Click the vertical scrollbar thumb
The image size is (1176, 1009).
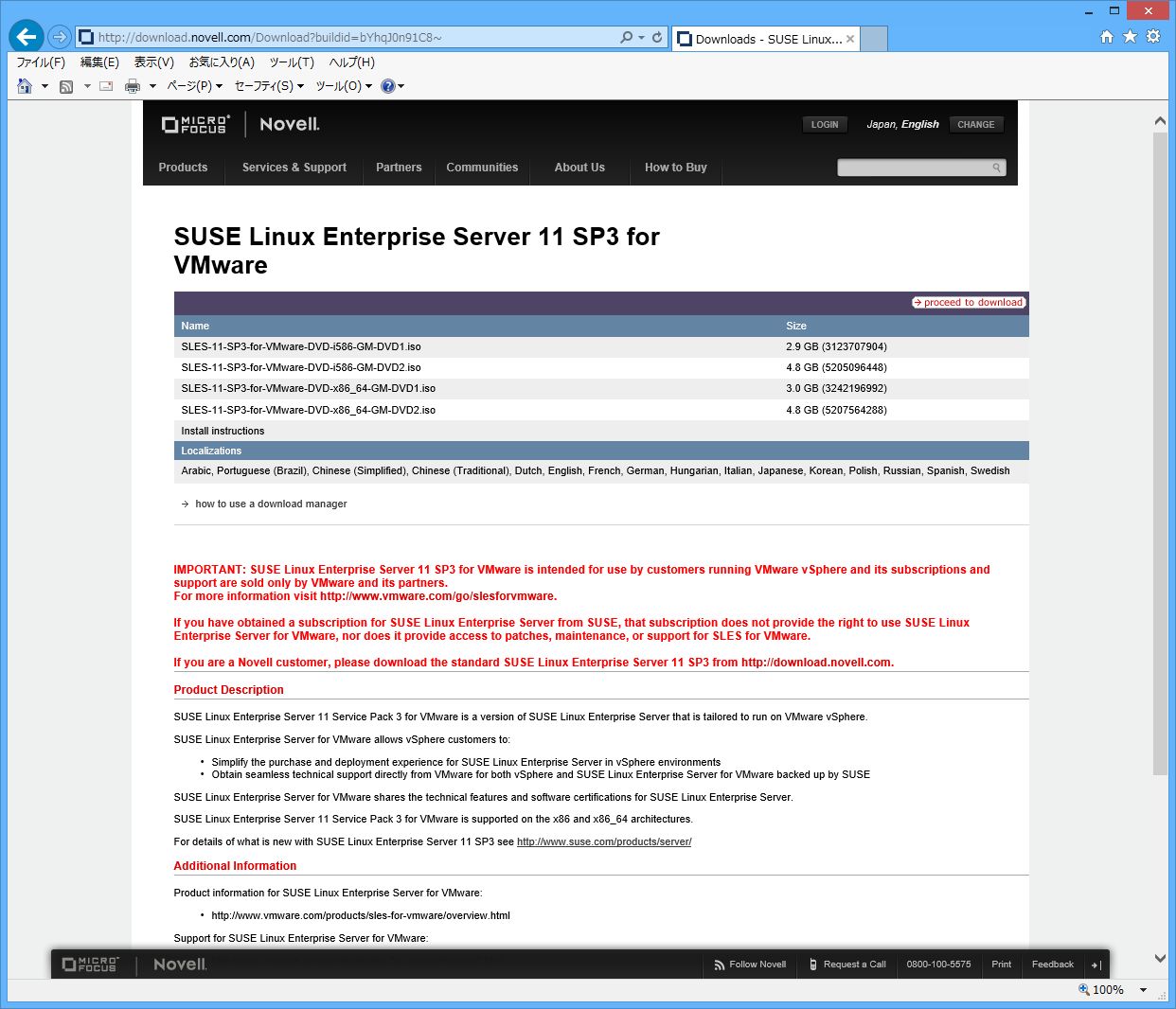tap(1160, 454)
